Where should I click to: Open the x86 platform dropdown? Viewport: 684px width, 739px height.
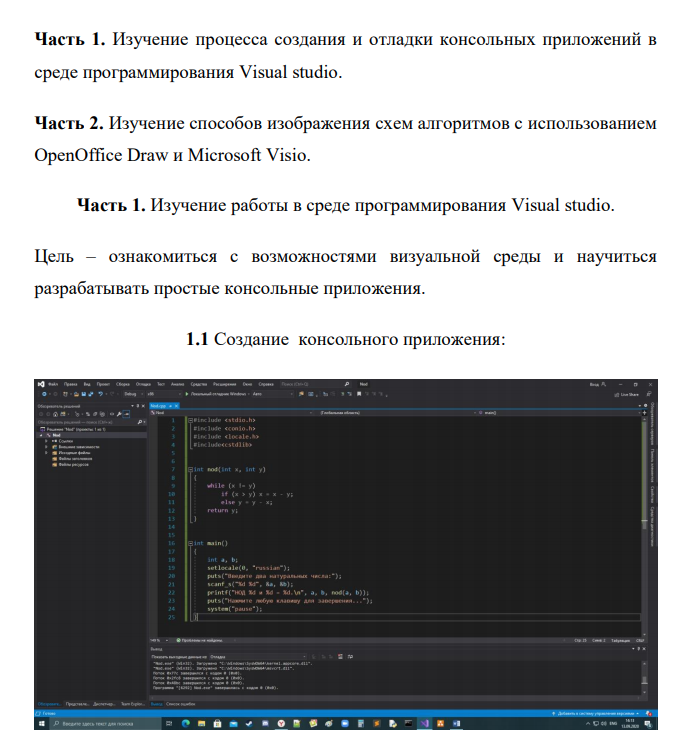(164, 394)
